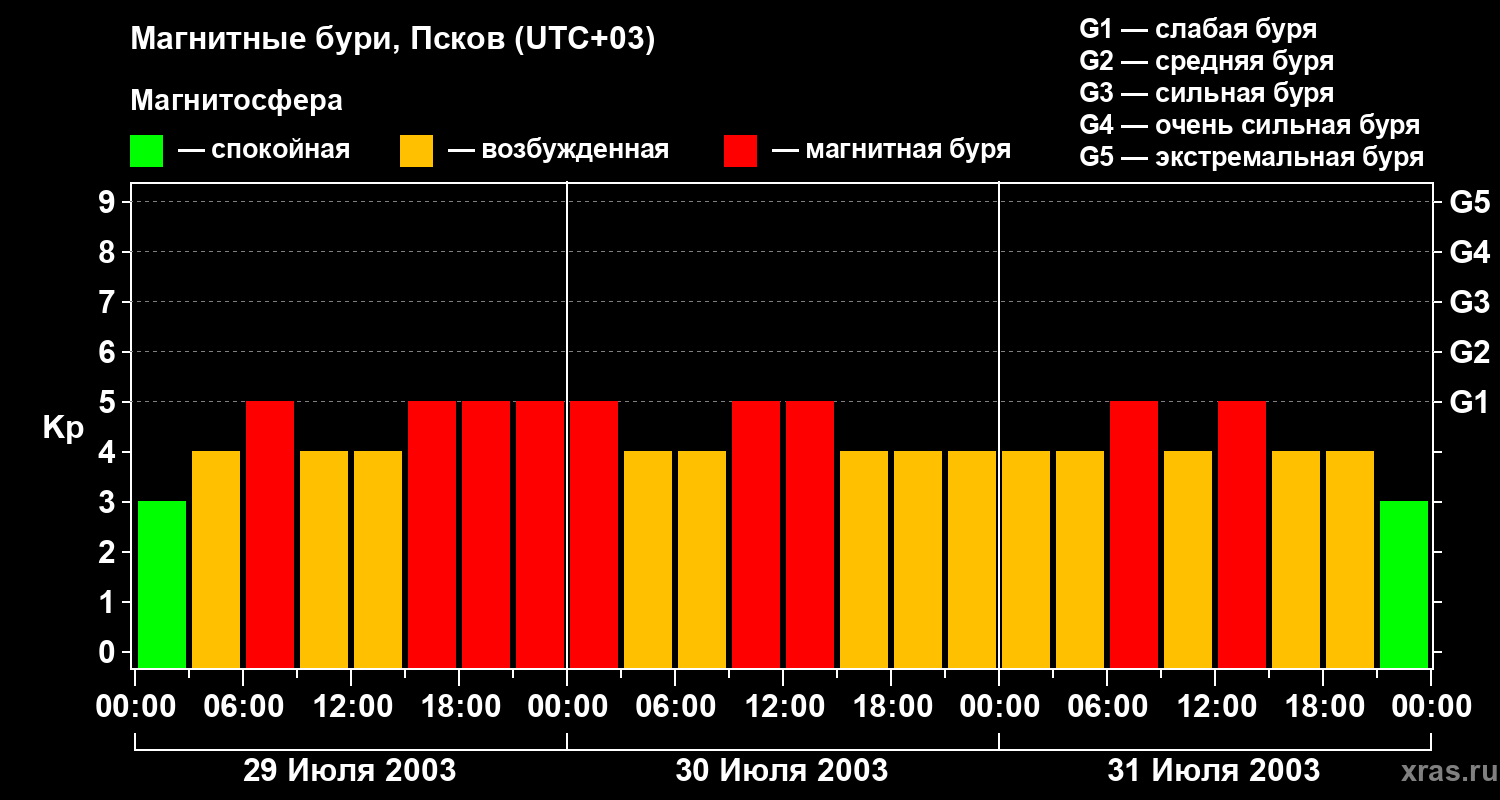Click the 'G1' right-axis tick label
The height and width of the screenshot is (800, 1500).
pyautogui.click(x=1469, y=402)
